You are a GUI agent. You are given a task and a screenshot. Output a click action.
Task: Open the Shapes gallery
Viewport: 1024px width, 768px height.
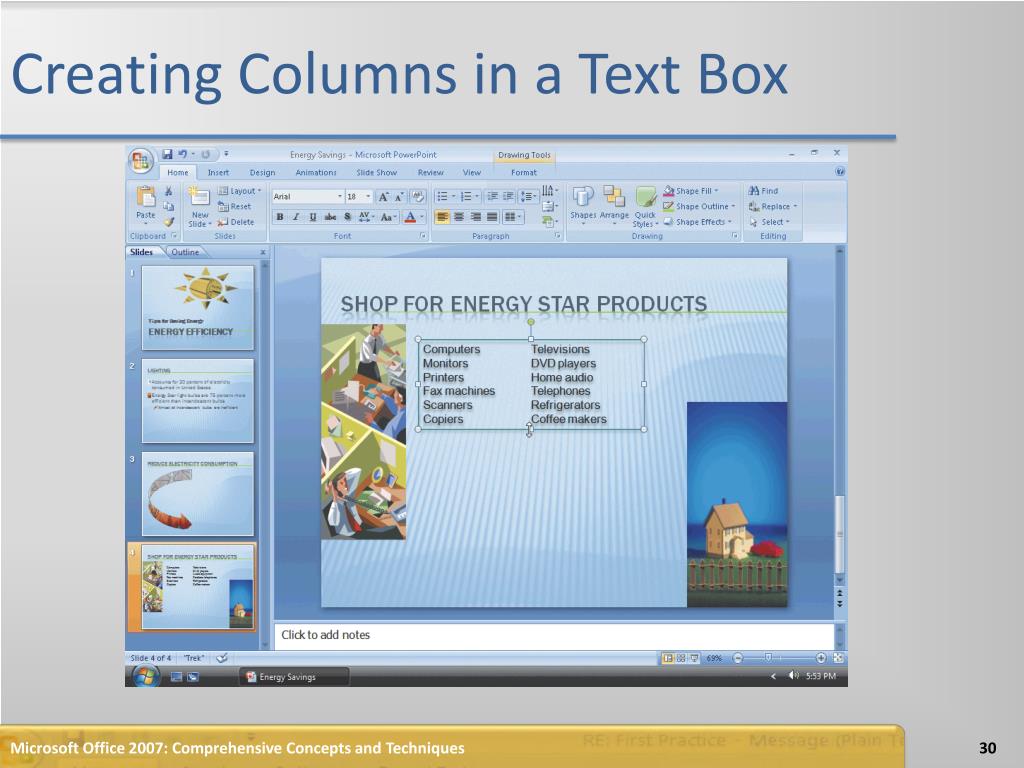coord(583,204)
